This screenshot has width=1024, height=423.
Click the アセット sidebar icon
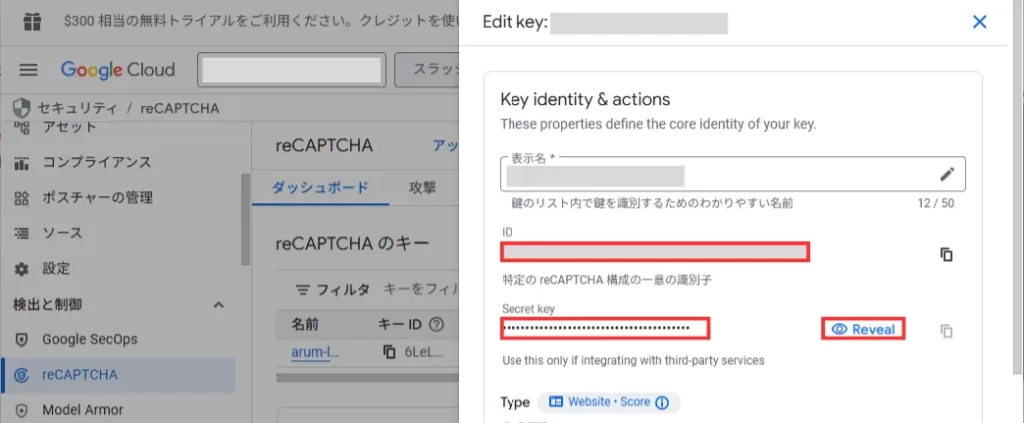22,127
